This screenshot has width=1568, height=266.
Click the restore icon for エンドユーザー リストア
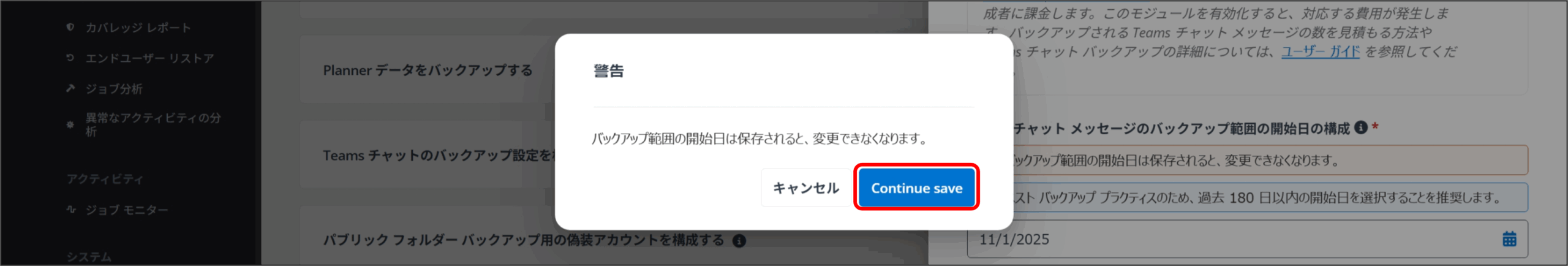coord(70,58)
